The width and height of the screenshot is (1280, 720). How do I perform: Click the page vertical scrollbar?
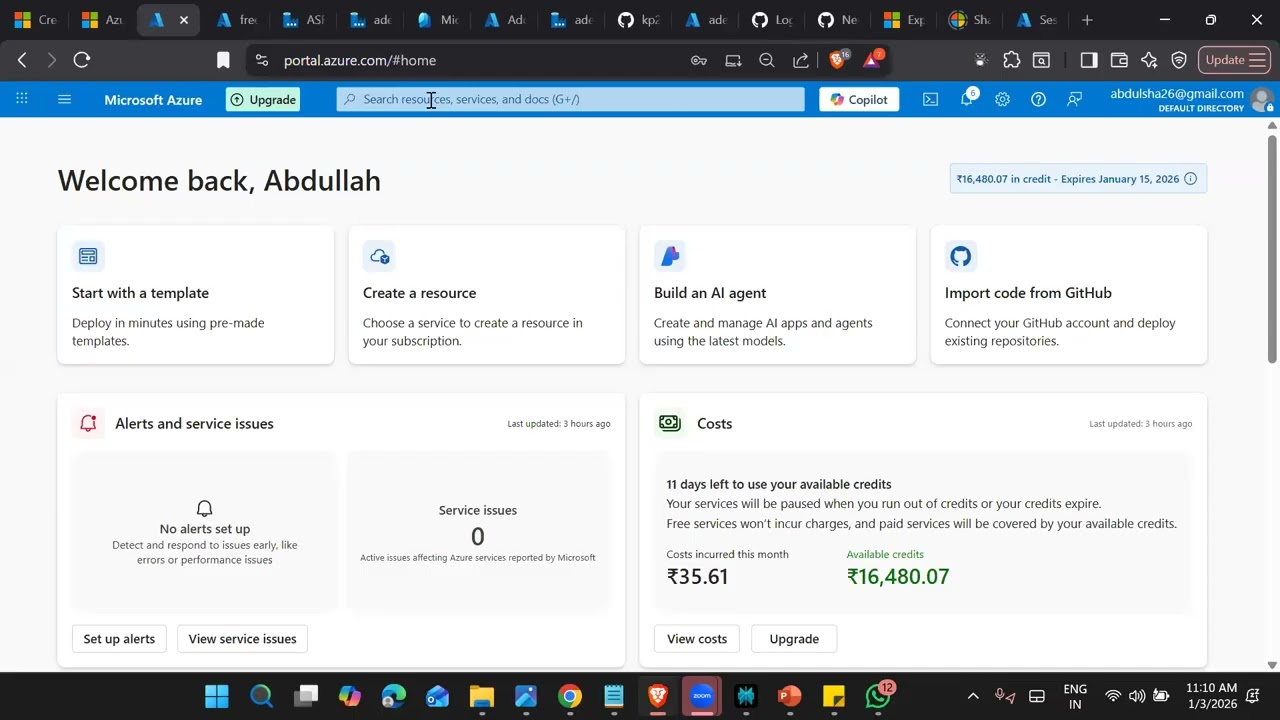(1272, 250)
